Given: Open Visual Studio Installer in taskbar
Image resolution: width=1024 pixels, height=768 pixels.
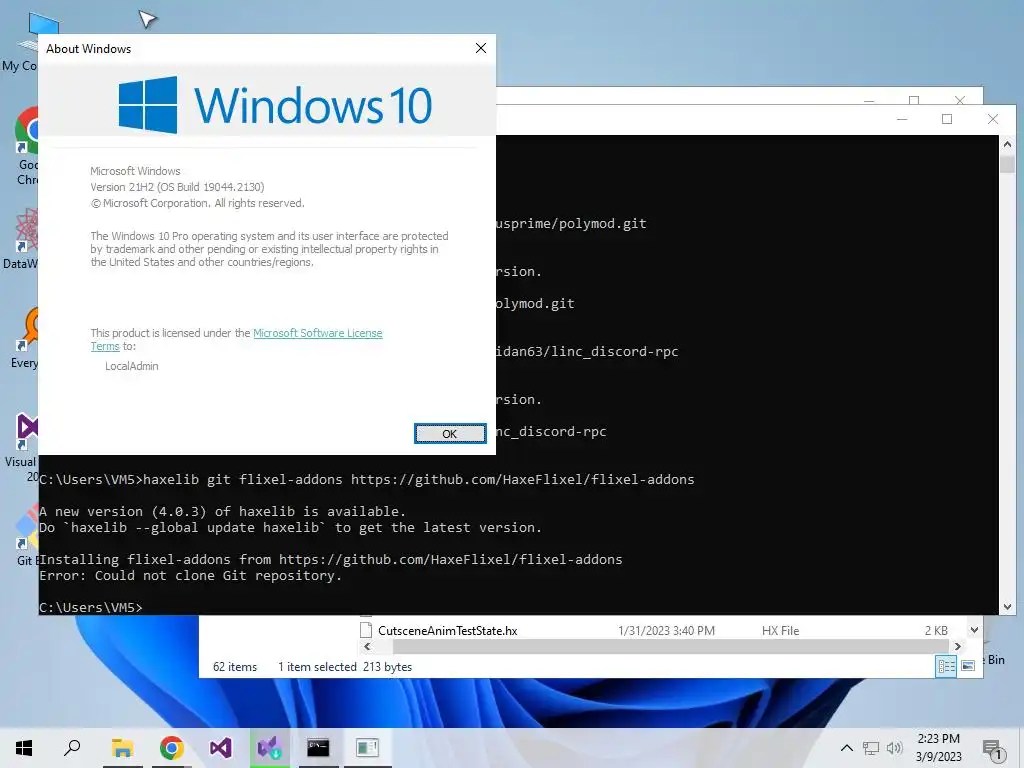Looking at the screenshot, I should click(x=269, y=748).
